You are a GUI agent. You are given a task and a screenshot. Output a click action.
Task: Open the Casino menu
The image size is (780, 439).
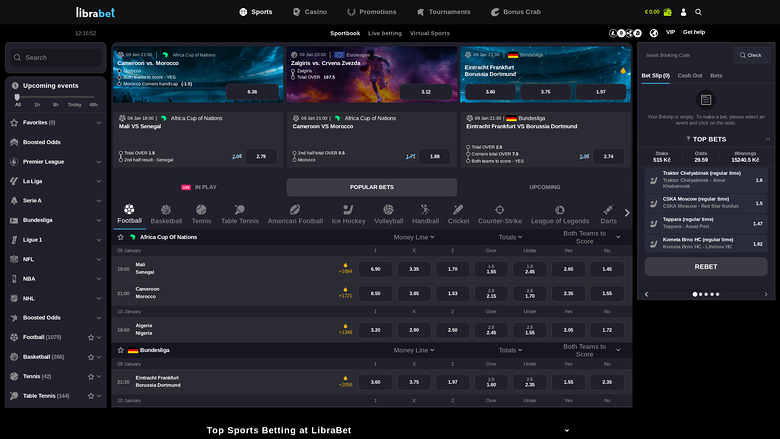[309, 12]
